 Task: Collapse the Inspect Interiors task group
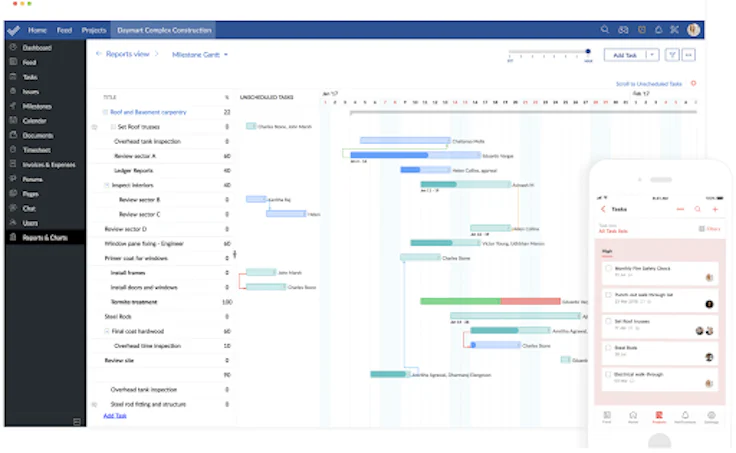coord(107,185)
